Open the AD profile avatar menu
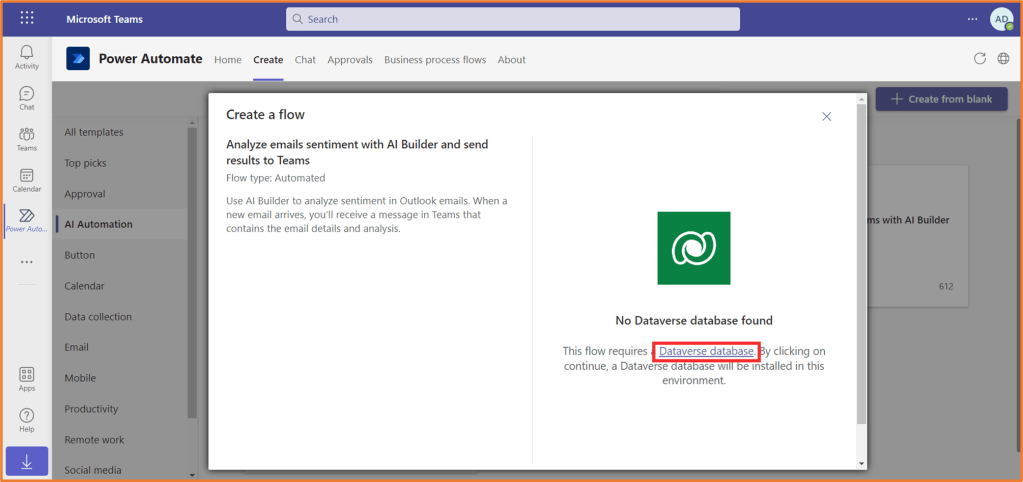1023x482 pixels. click(1001, 19)
